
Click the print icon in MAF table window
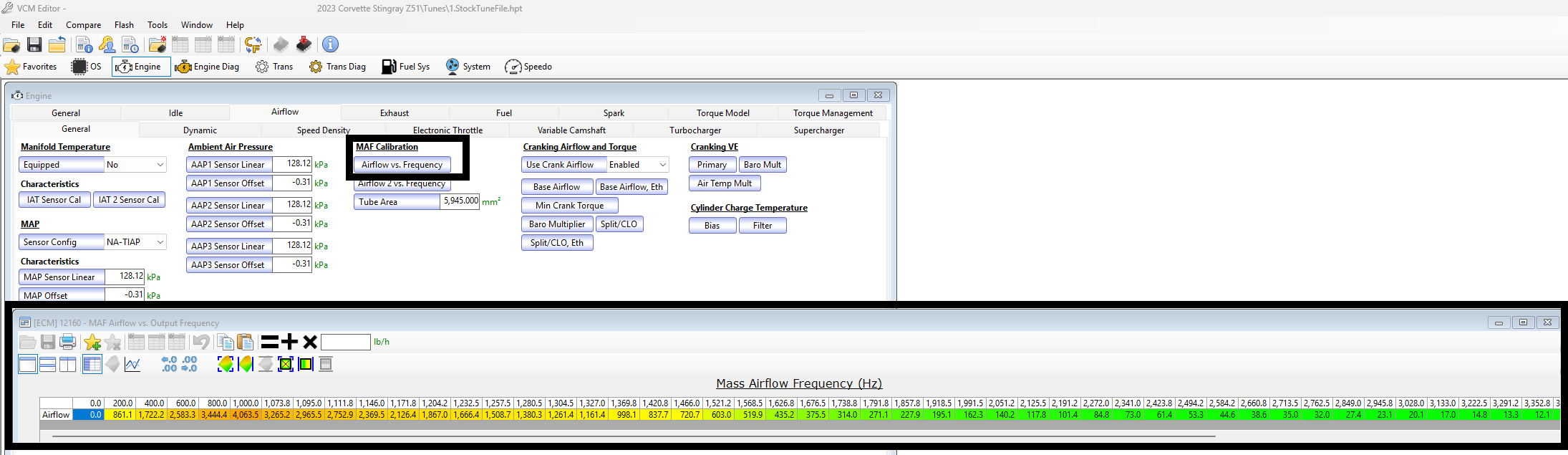click(68, 342)
